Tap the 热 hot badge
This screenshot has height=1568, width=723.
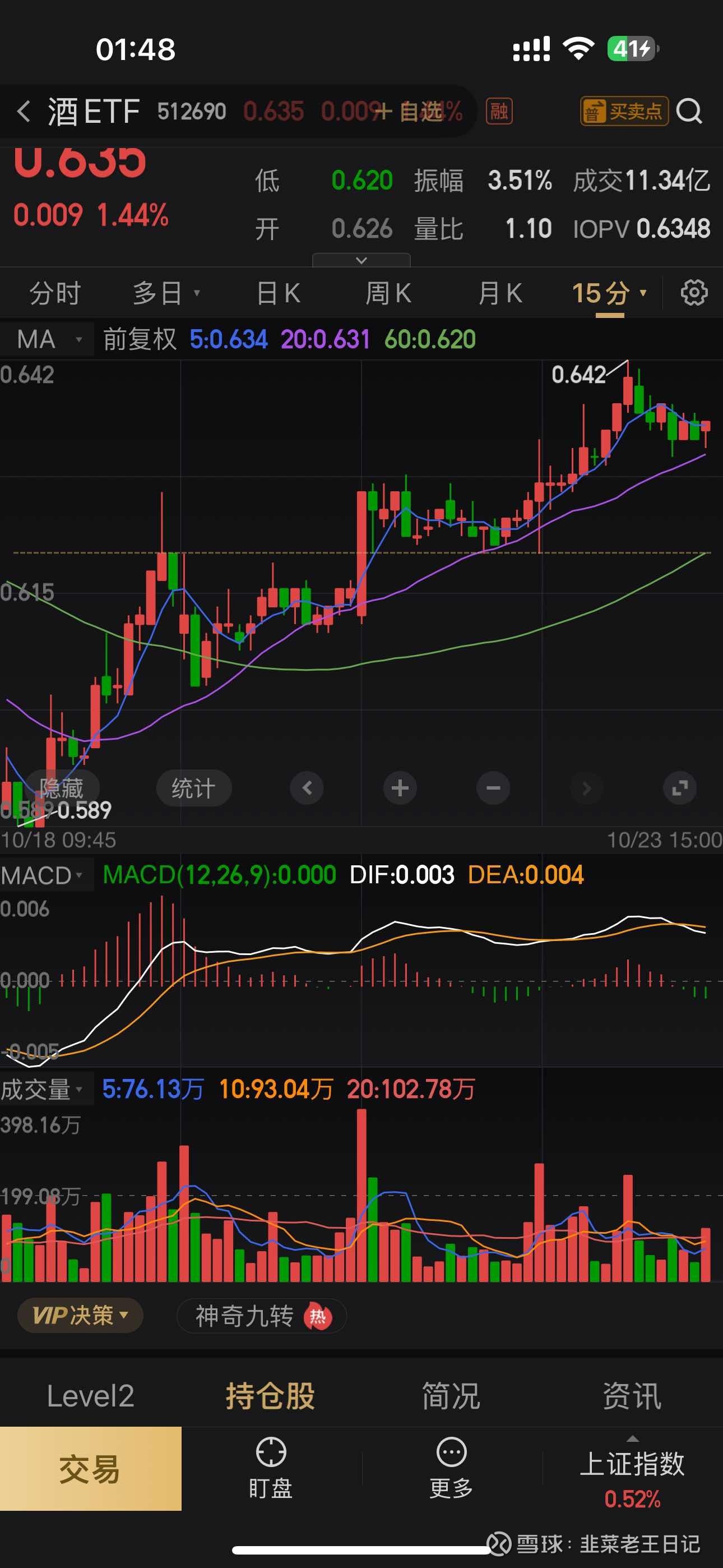[318, 1316]
